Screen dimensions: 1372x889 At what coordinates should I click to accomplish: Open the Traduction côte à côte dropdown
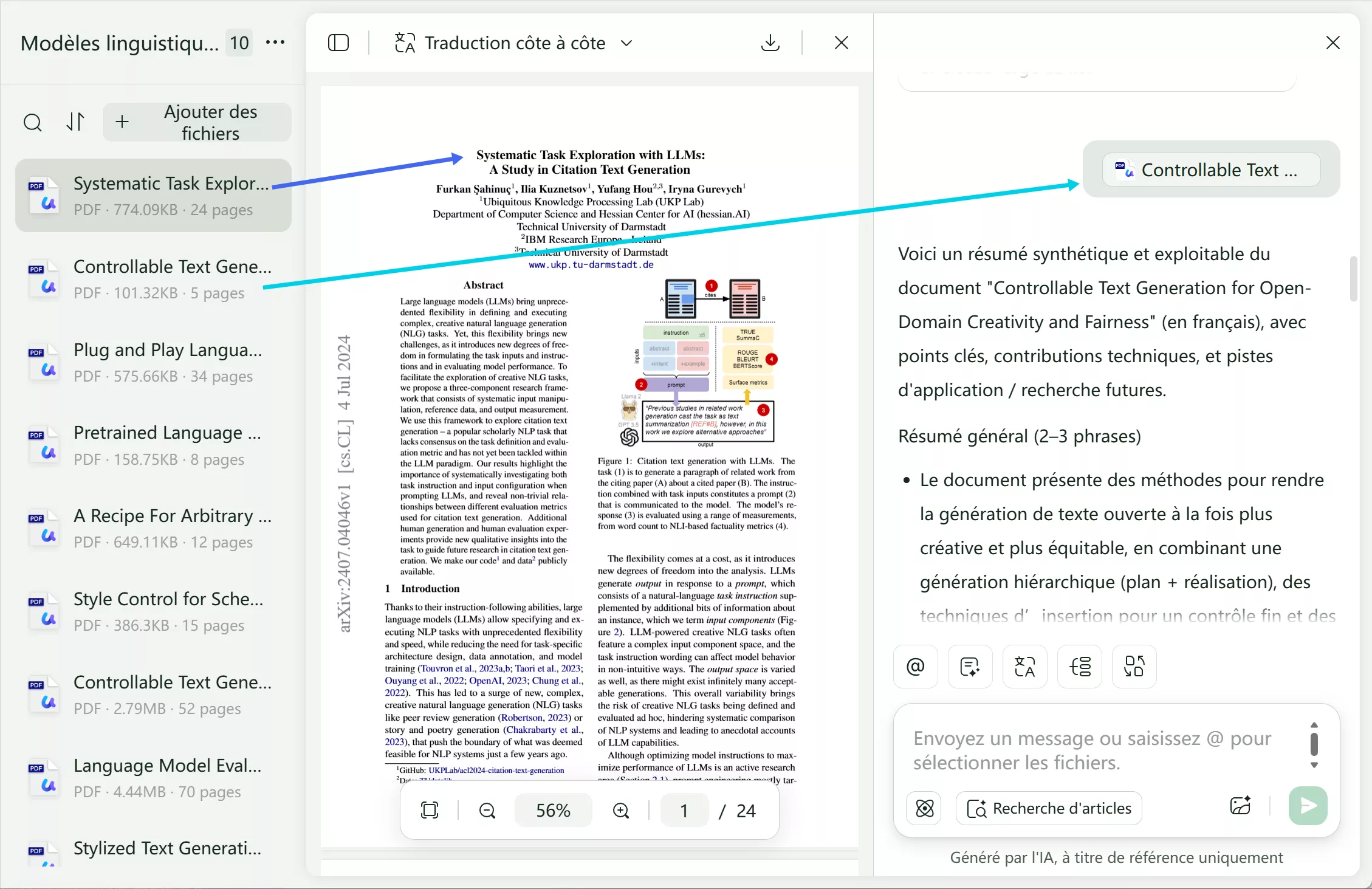coord(626,43)
